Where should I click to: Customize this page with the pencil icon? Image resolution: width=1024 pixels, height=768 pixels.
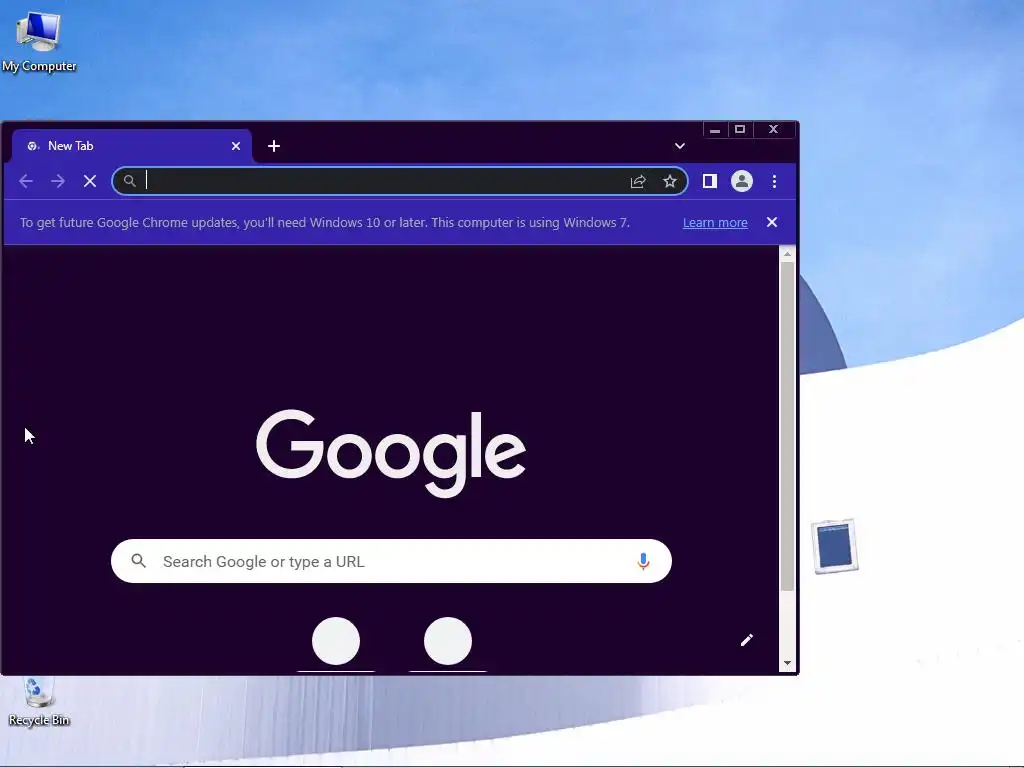tap(746, 640)
